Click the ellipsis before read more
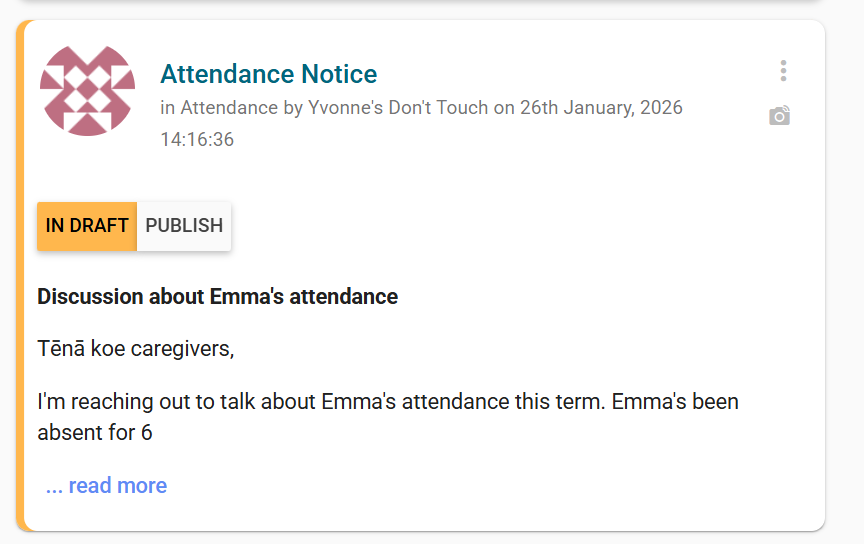 click(x=54, y=486)
